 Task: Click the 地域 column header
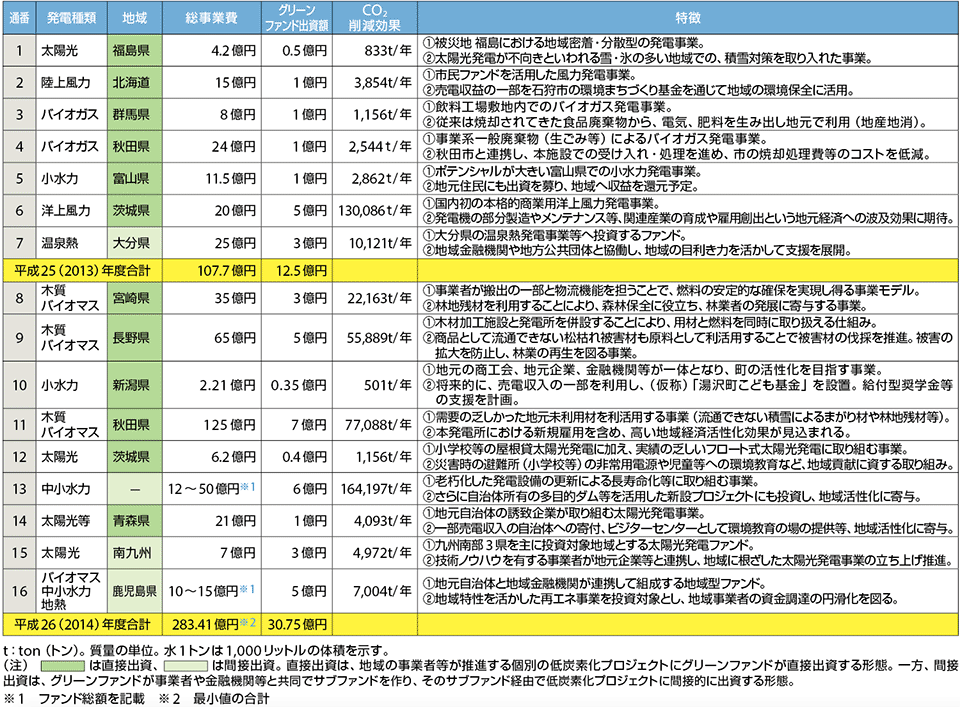(x=135, y=18)
